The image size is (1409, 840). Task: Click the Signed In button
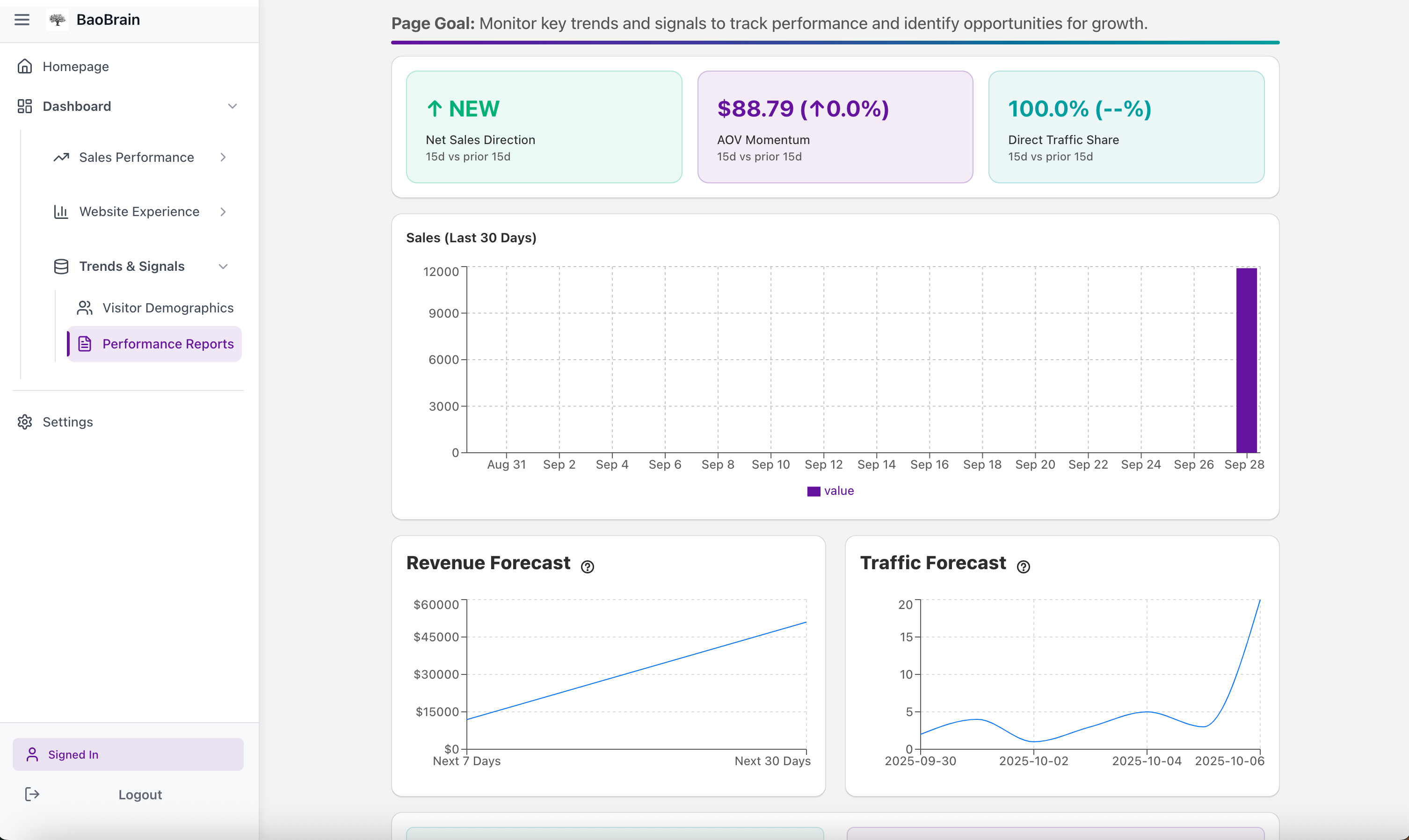[128, 754]
